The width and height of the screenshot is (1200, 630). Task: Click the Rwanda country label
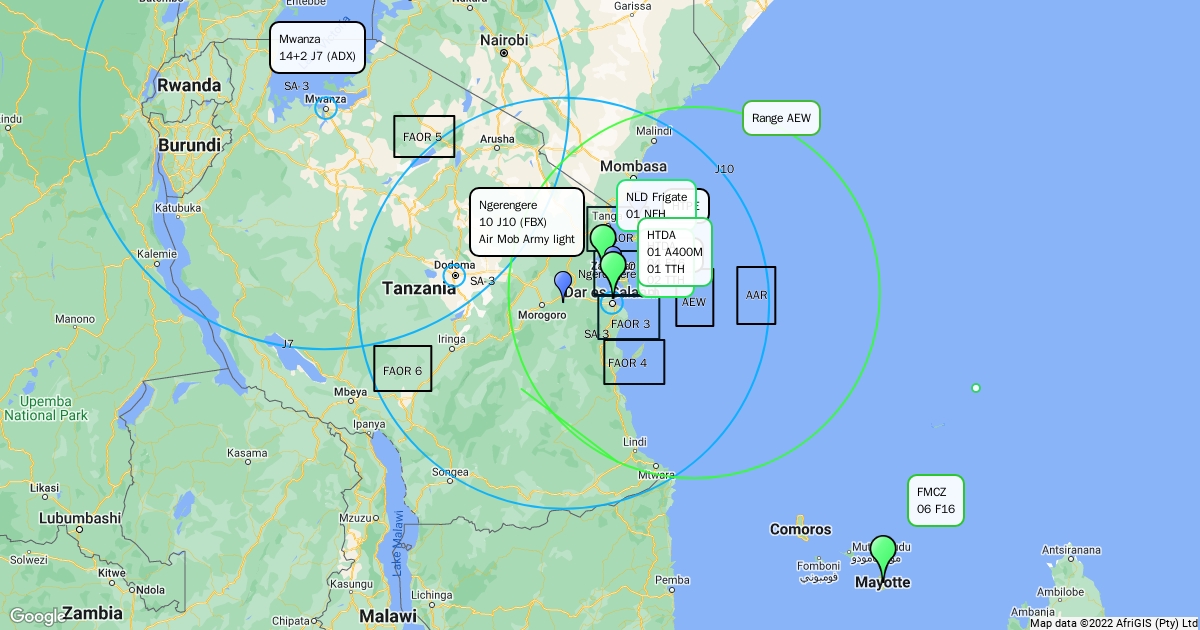(x=189, y=86)
